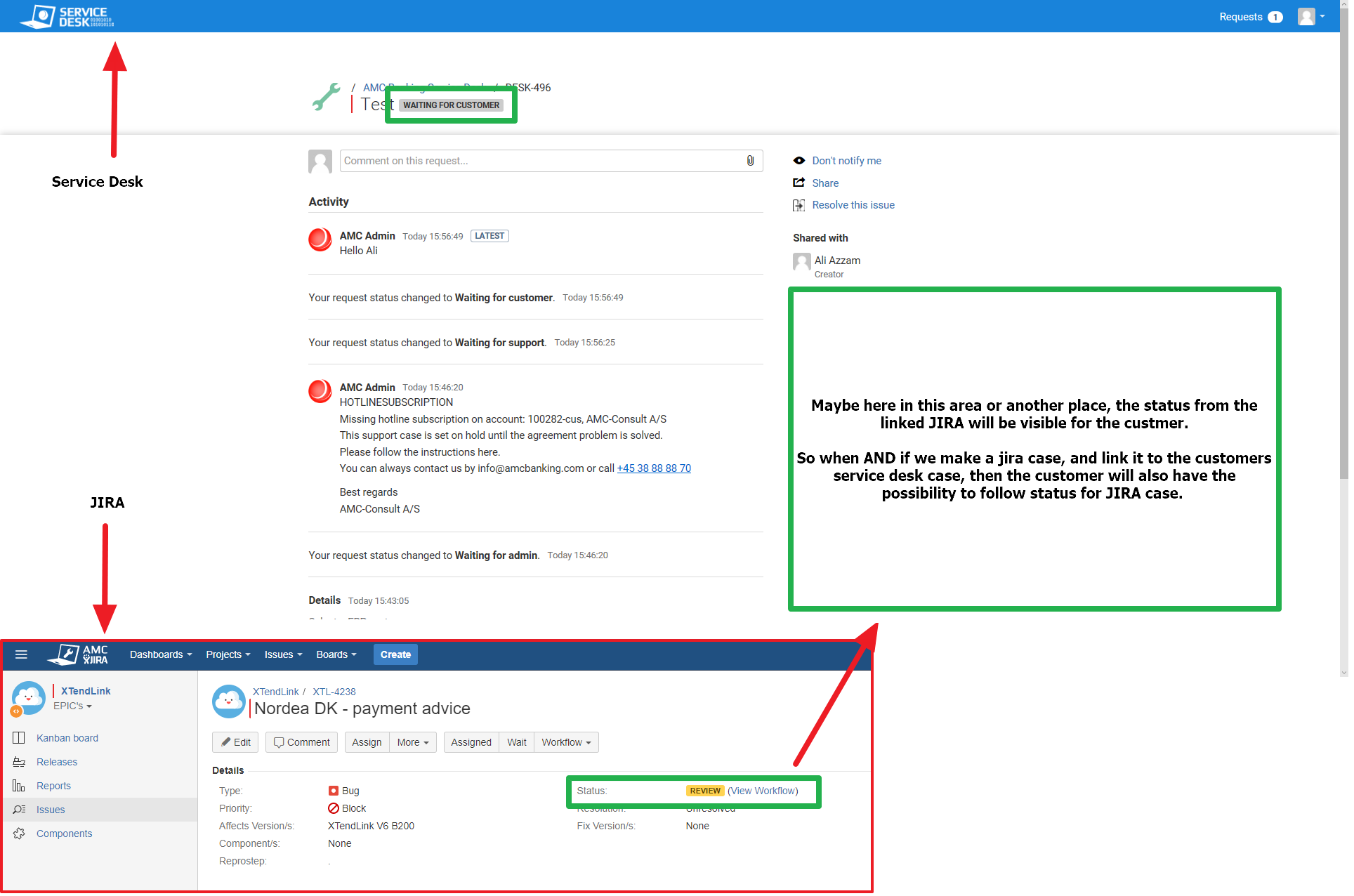Viewport: 1354px width, 896px height.
Task: Expand the EPIC's dropdown
Action: (72, 706)
